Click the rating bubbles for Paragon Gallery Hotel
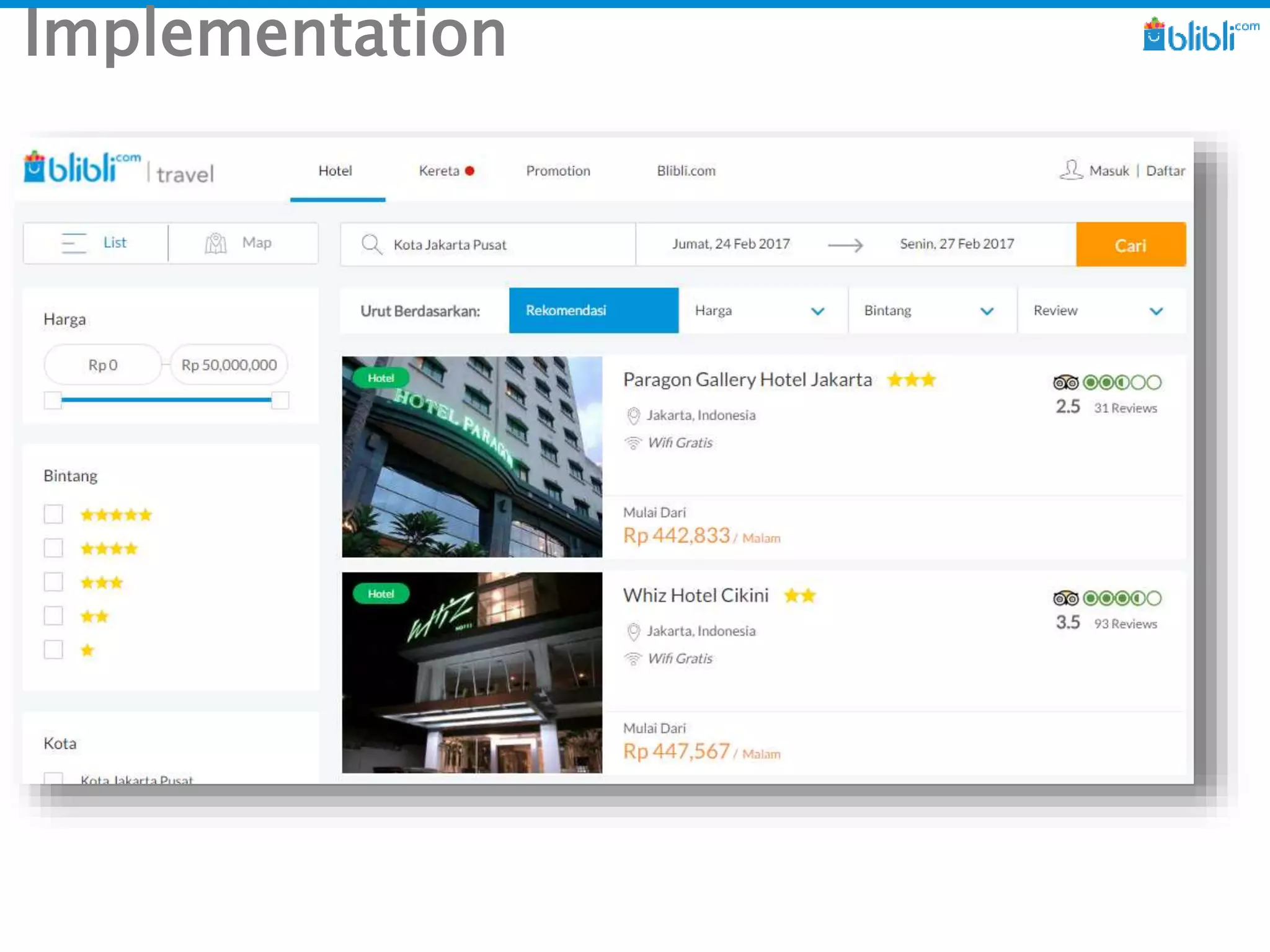This screenshot has height=952, width=1270. click(x=1122, y=382)
